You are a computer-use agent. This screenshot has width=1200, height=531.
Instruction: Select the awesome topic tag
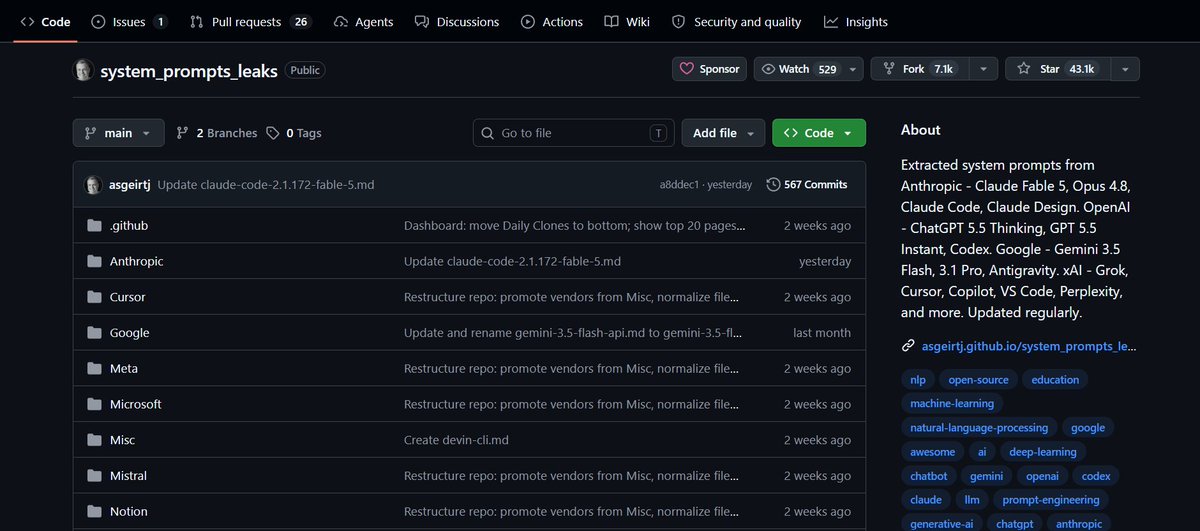tap(933, 452)
